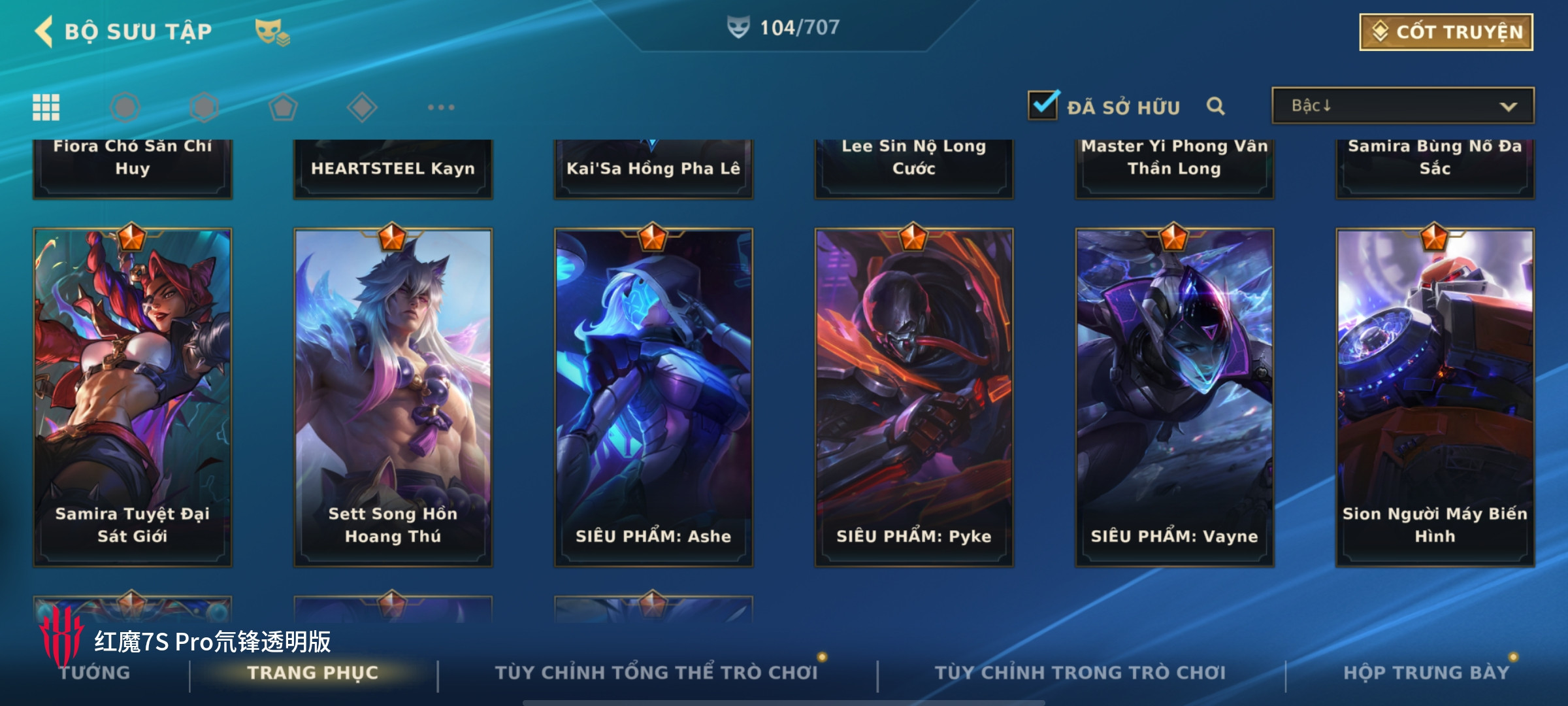This screenshot has height=706, width=1568.
Task: Select the Sett Song Hồn Hoang Thú skin
Action: [x=393, y=397]
